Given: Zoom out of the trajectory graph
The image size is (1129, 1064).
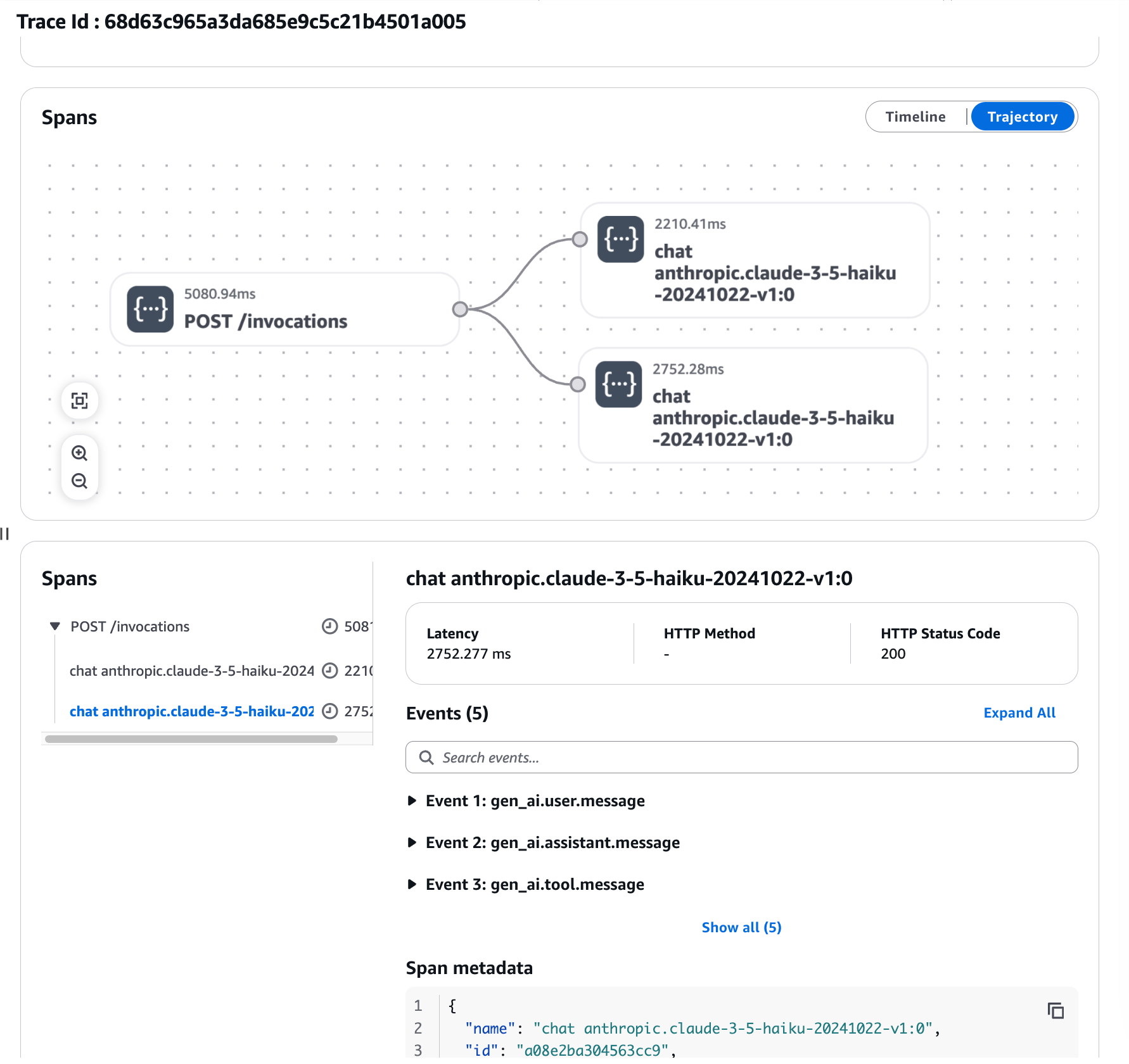Looking at the screenshot, I should [79, 481].
